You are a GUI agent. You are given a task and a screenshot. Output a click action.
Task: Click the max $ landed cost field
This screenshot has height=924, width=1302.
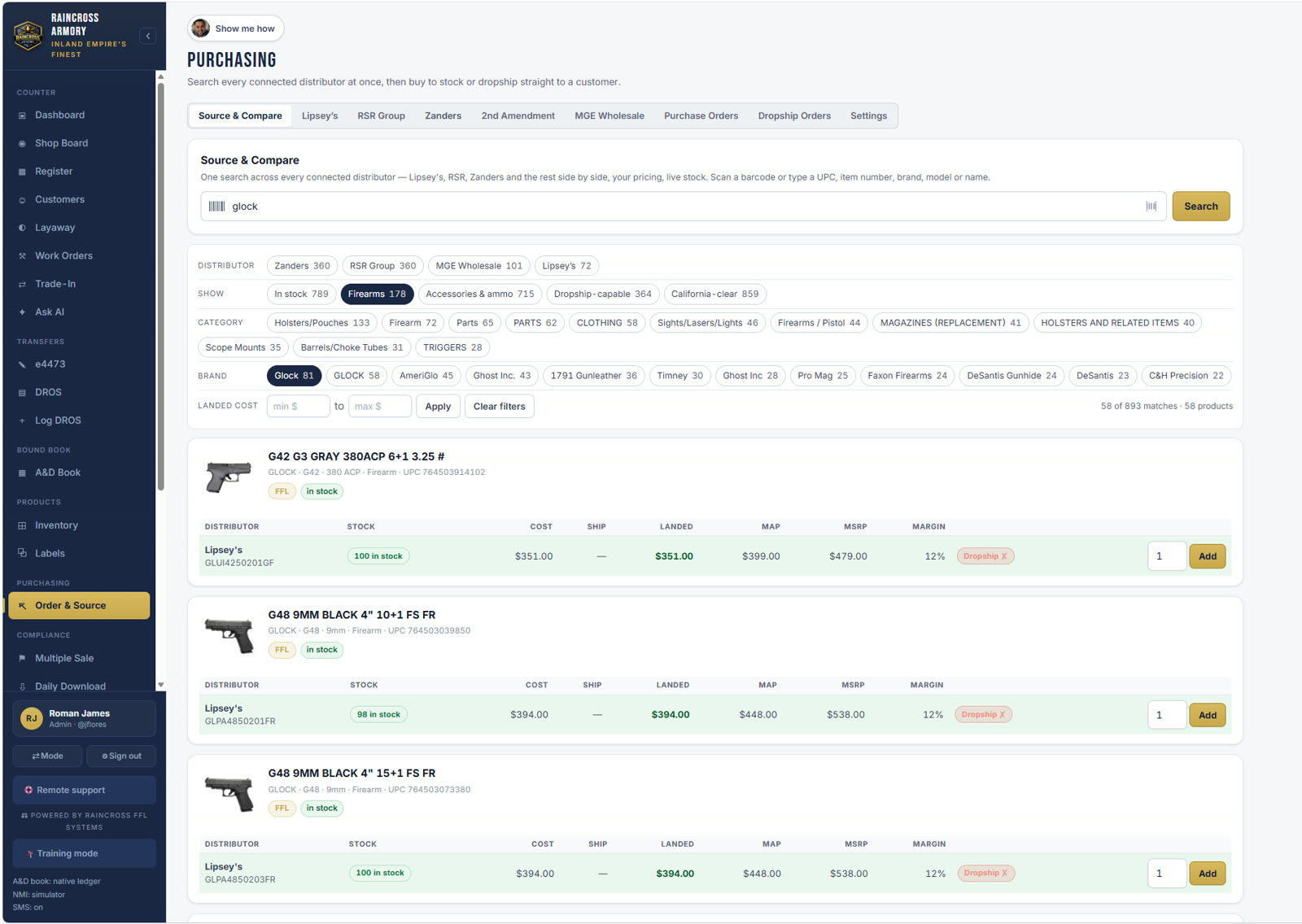pos(379,406)
